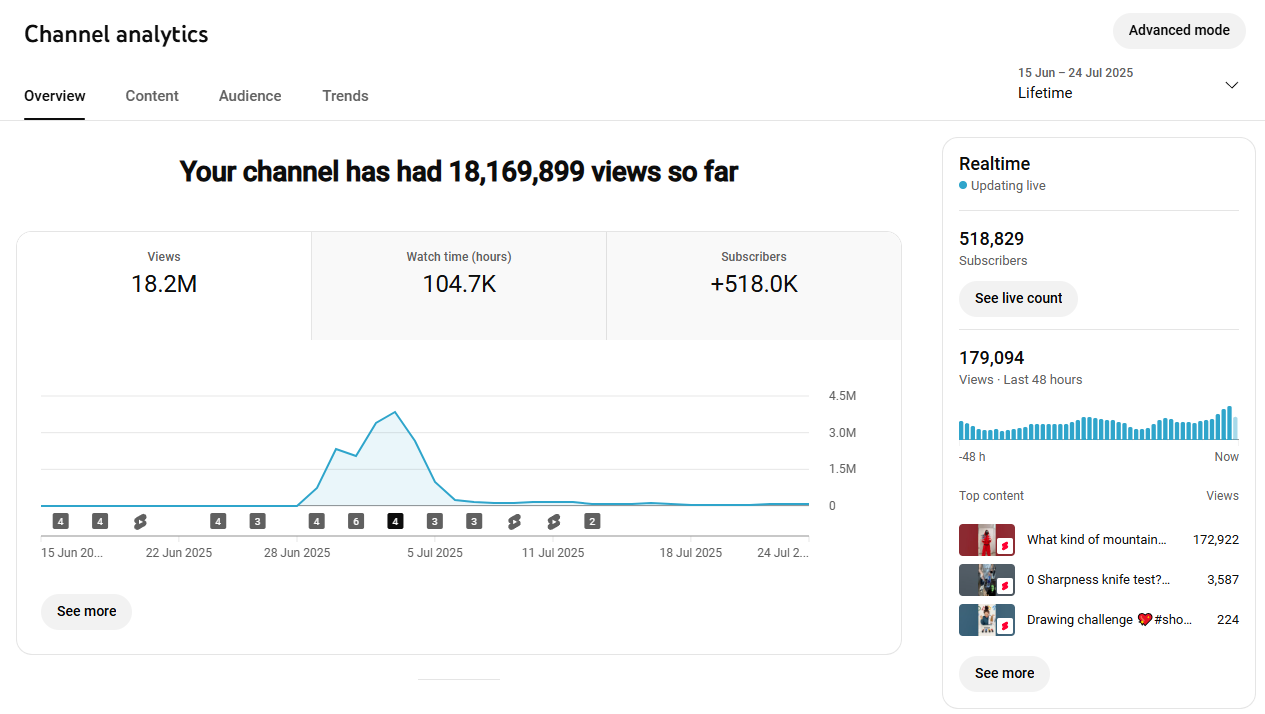Go to the Trends tab
The height and width of the screenshot is (714, 1265).
click(345, 96)
